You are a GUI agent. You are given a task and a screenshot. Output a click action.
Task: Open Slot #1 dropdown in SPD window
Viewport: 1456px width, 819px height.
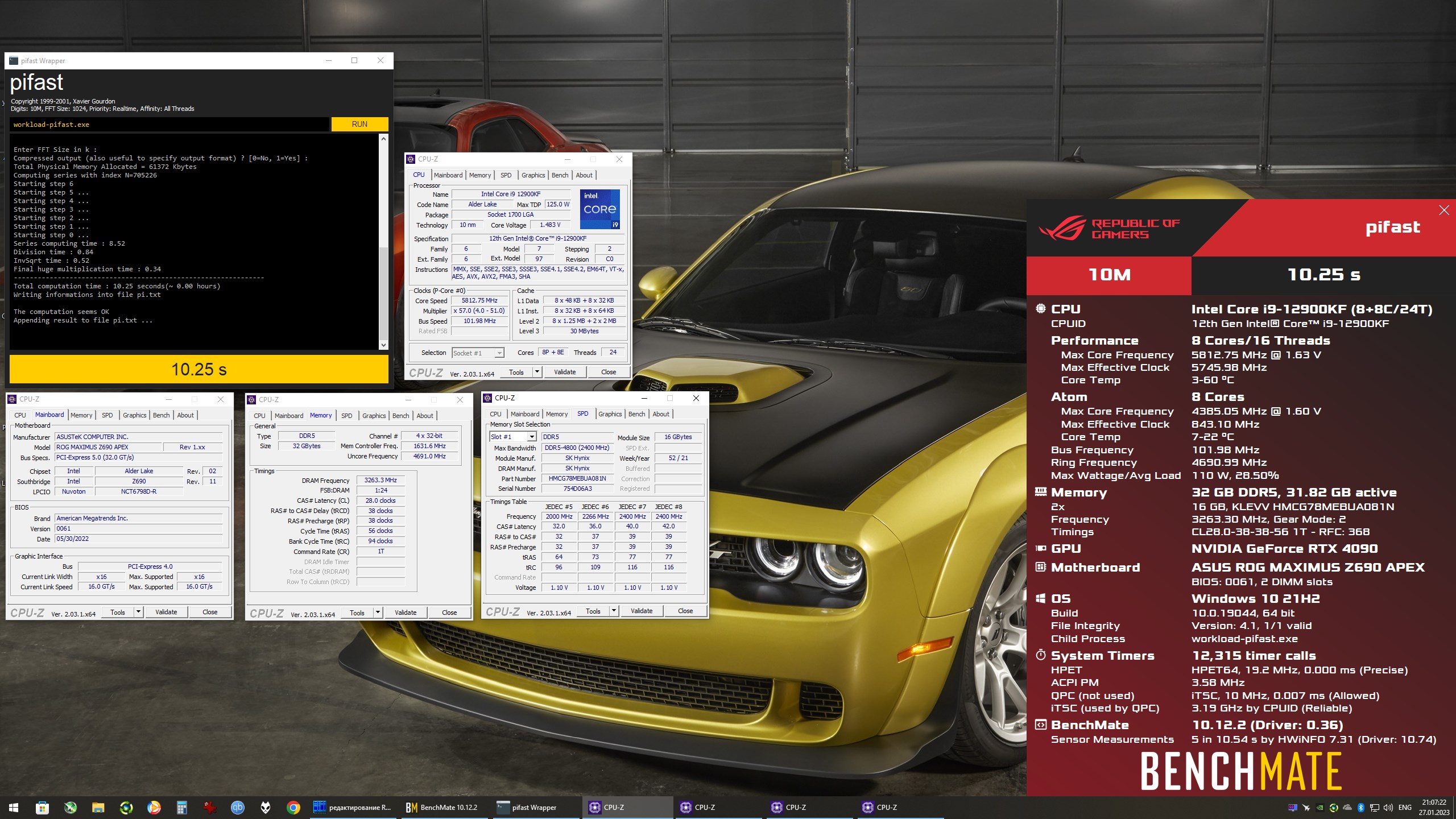pyautogui.click(x=512, y=437)
